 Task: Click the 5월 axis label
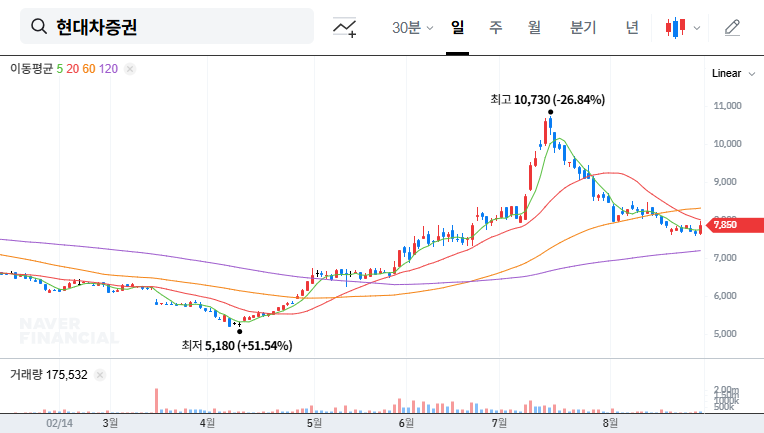tap(314, 423)
